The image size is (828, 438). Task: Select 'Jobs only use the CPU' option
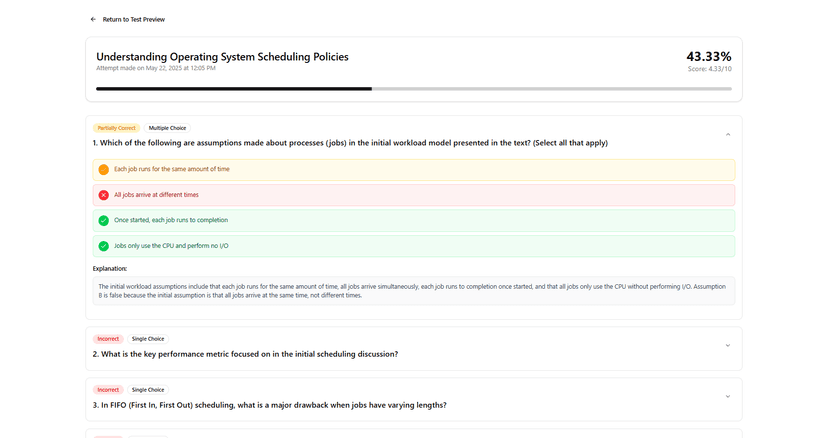[x=413, y=246]
